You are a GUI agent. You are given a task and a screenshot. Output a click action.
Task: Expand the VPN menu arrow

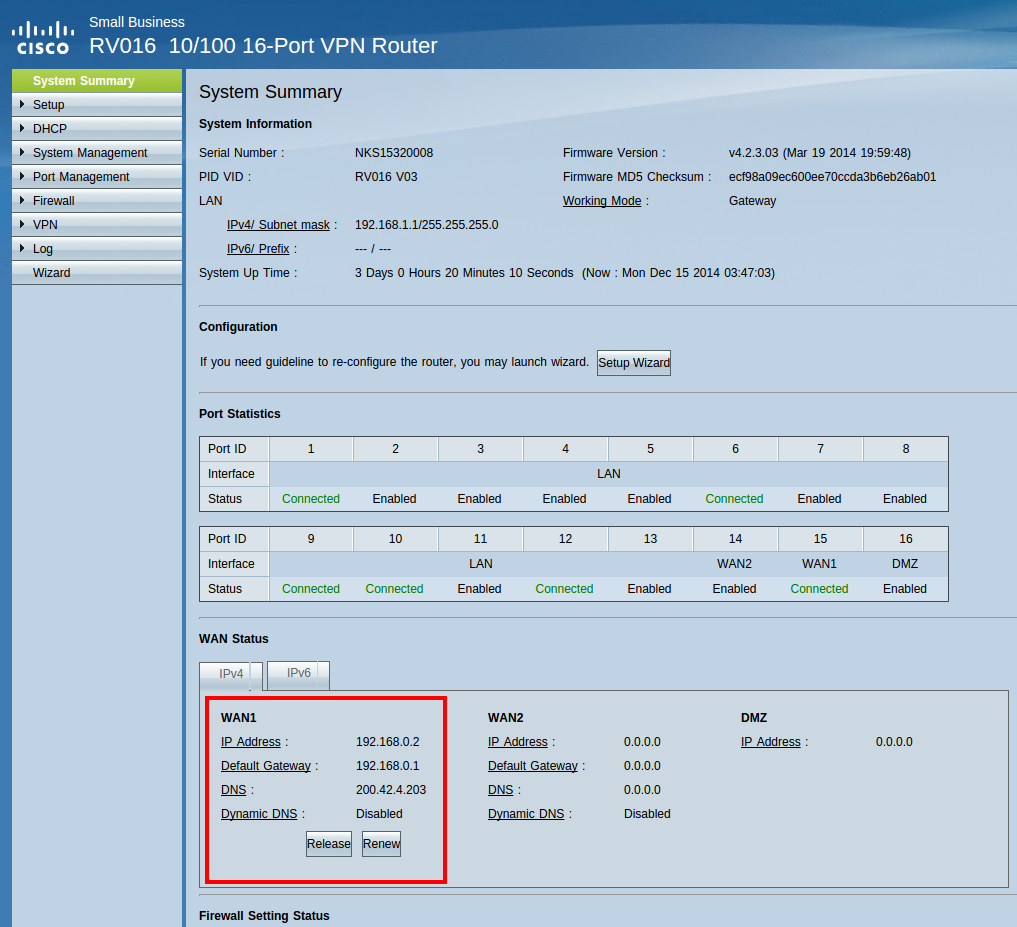click(22, 224)
